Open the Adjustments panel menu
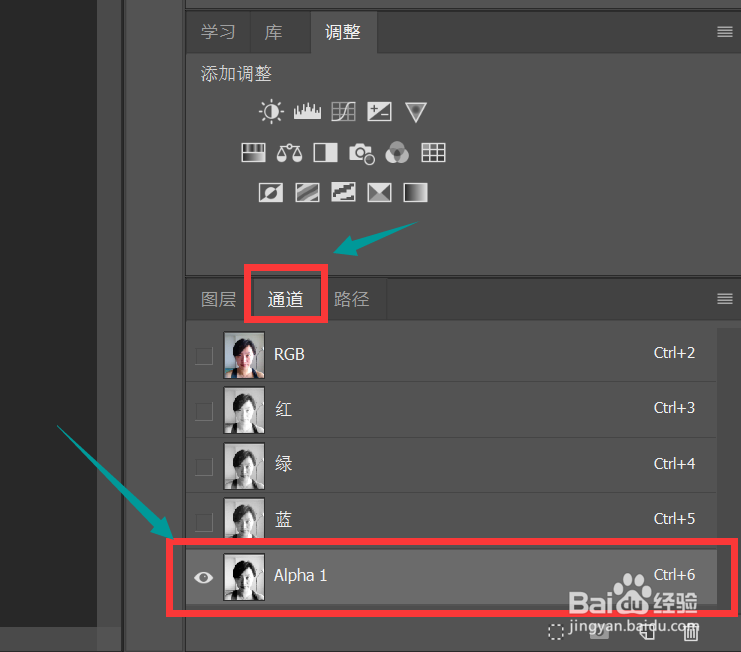741x652 pixels. pos(724,32)
